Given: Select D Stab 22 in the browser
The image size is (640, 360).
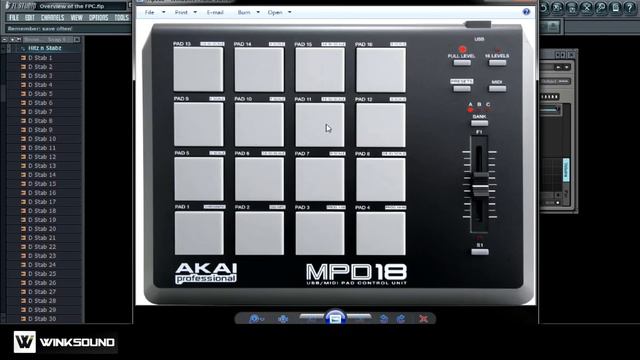Looking at the screenshot, I should pyautogui.click(x=42, y=247).
